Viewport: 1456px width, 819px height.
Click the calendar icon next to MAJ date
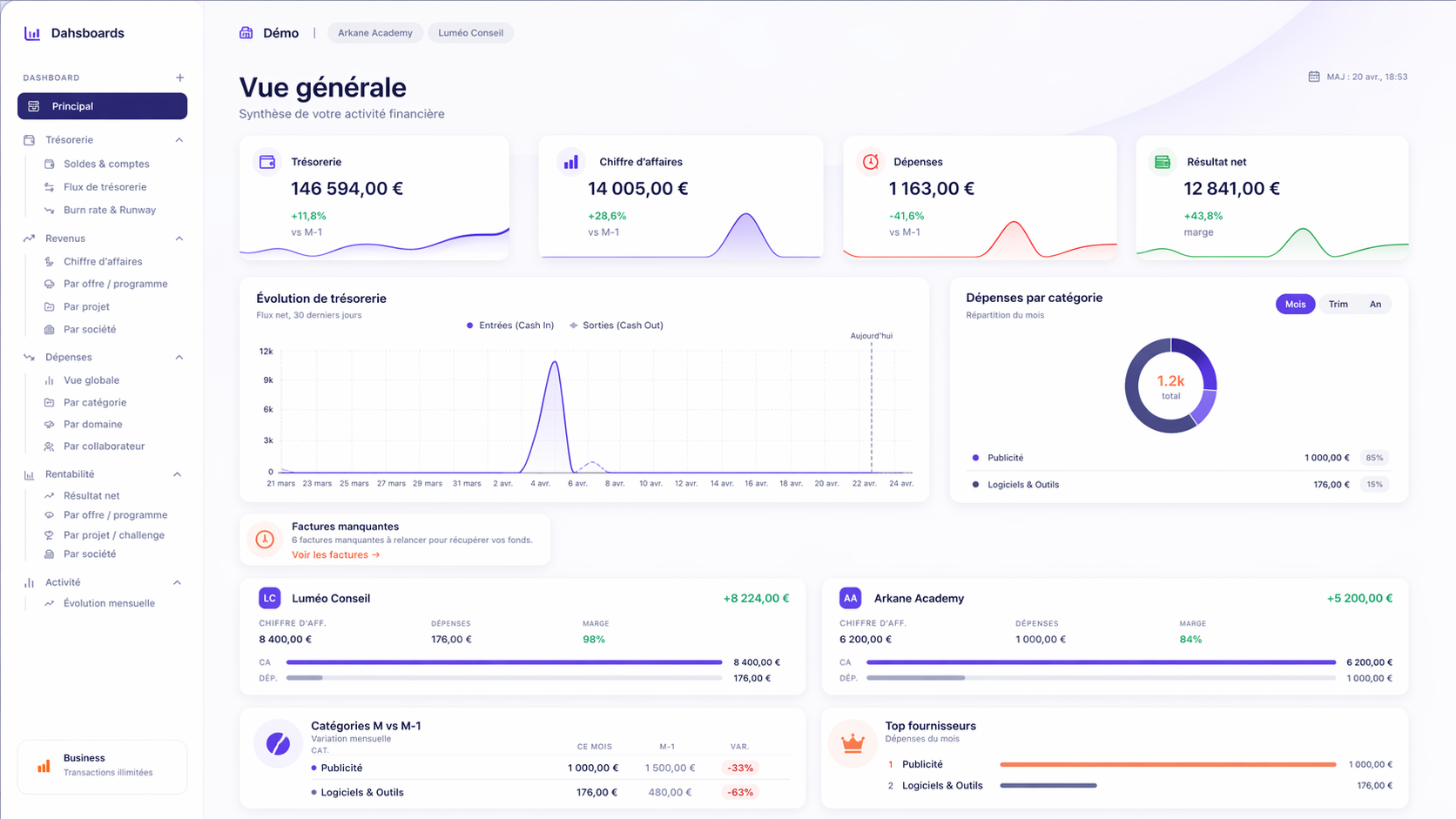[1313, 77]
